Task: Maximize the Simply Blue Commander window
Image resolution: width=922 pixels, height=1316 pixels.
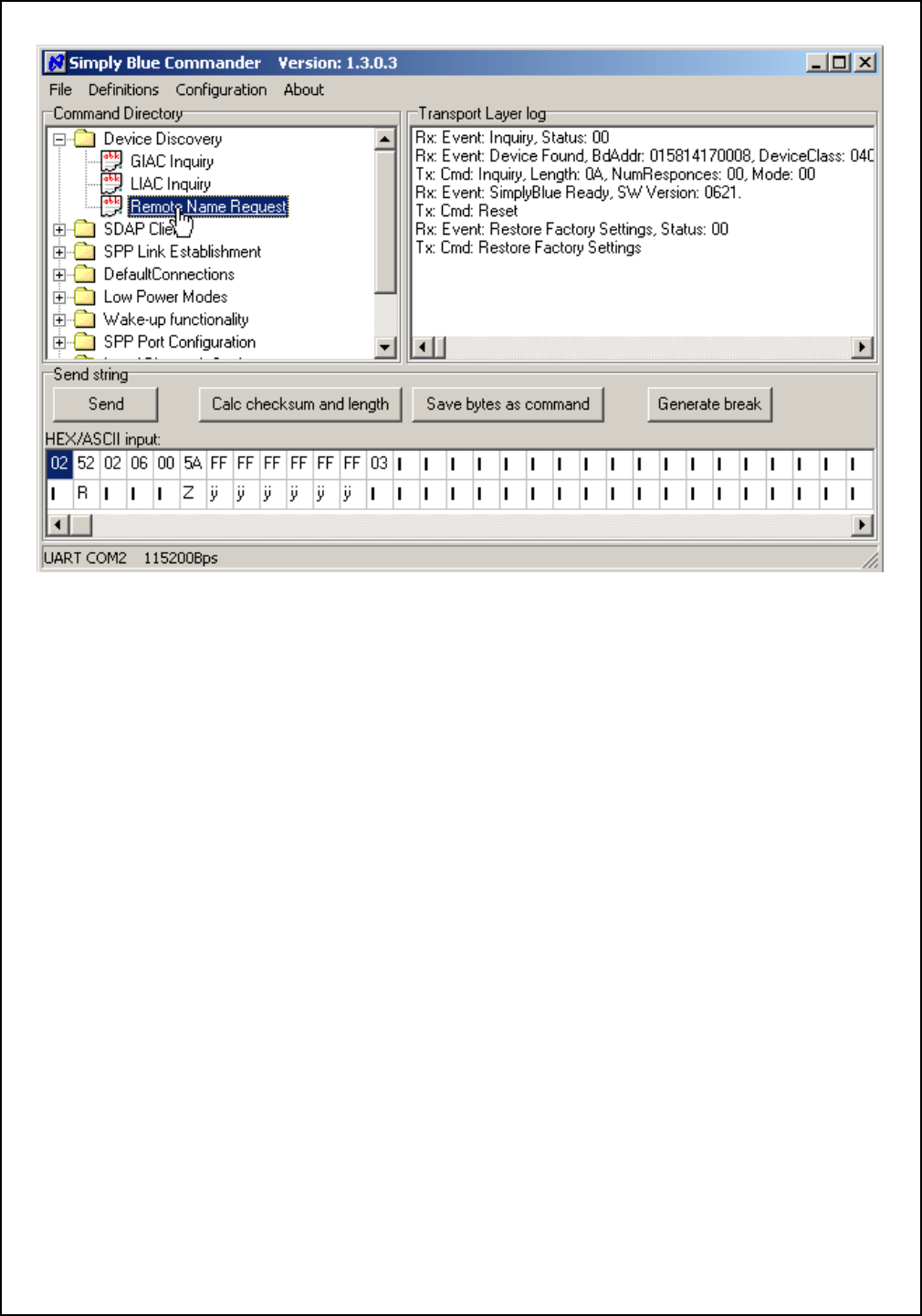Action: pyautogui.click(x=839, y=63)
